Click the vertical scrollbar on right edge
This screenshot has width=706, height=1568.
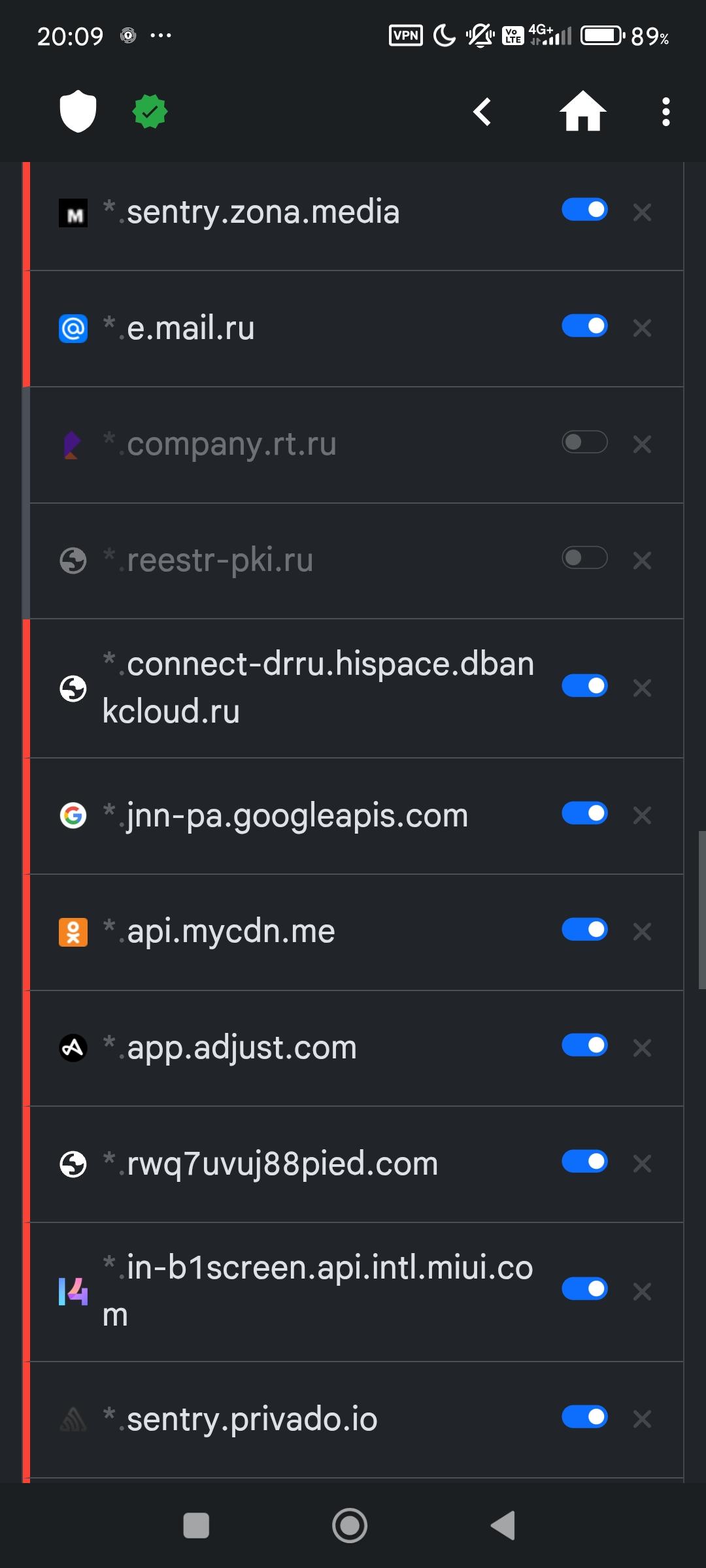pos(701,909)
